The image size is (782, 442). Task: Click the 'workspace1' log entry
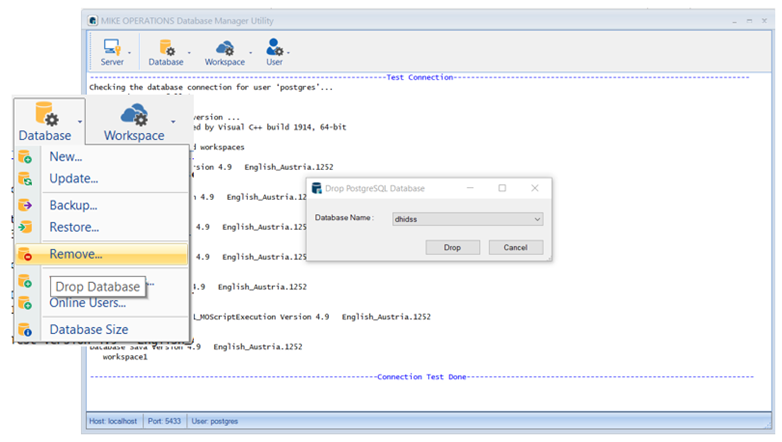coord(125,357)
